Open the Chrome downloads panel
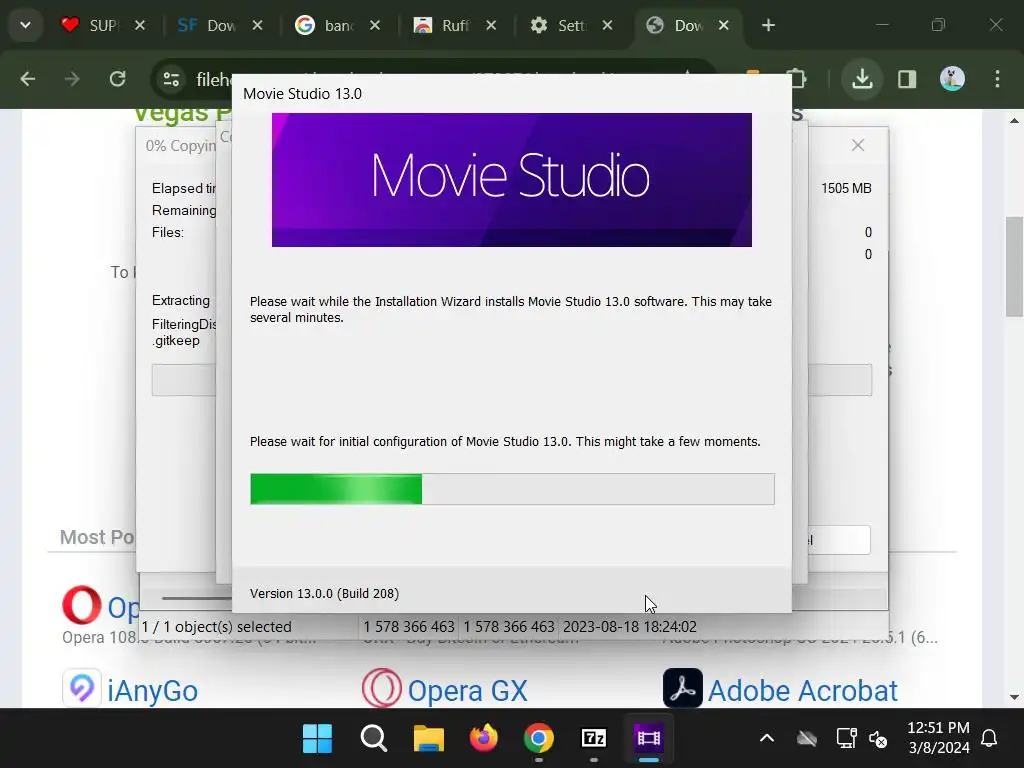The width and height of the screenshot is (1024, 768). click(862, 79)
